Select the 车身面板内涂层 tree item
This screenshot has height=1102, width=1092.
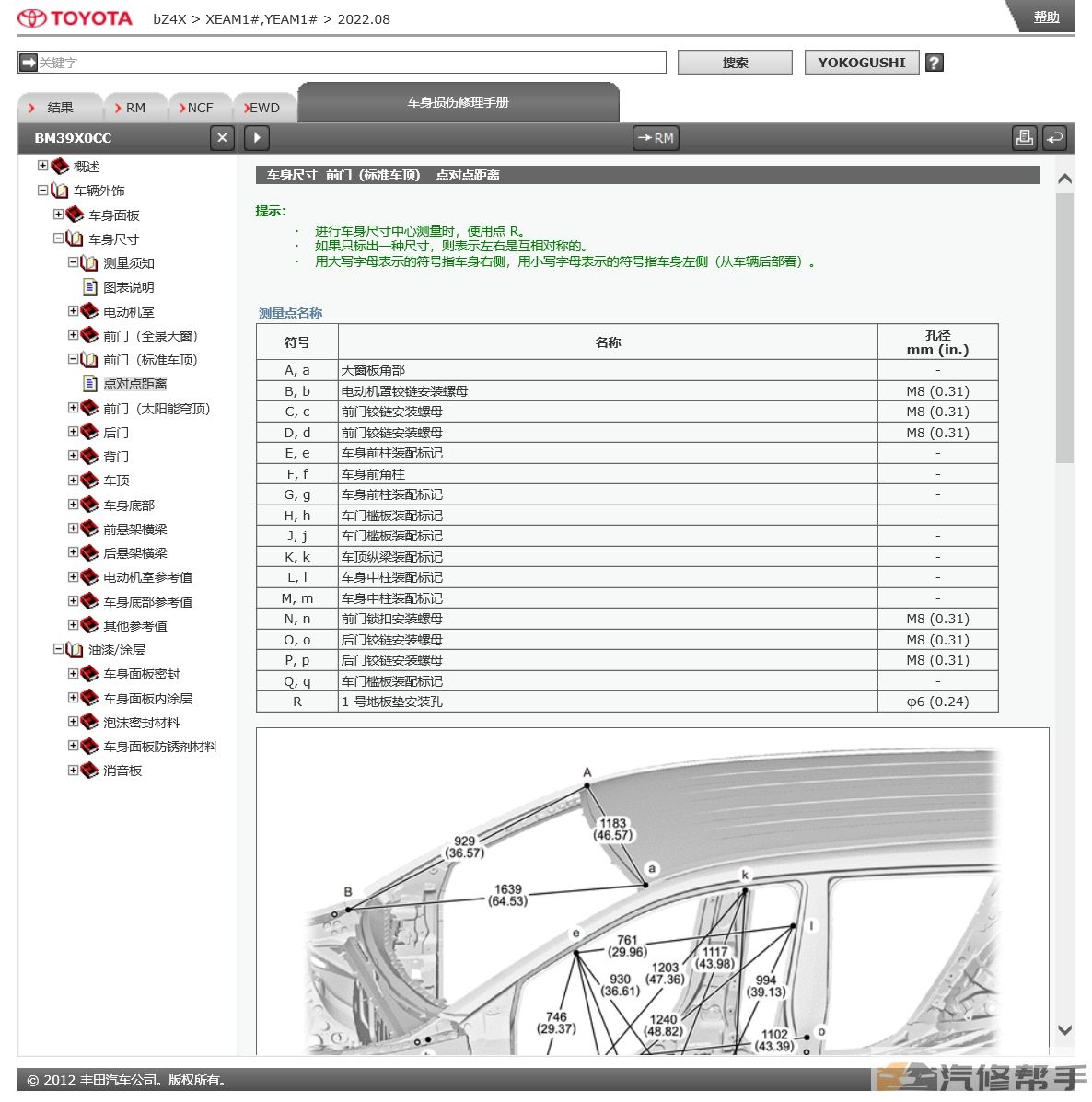pyautogui.click(x=147, y=699)
